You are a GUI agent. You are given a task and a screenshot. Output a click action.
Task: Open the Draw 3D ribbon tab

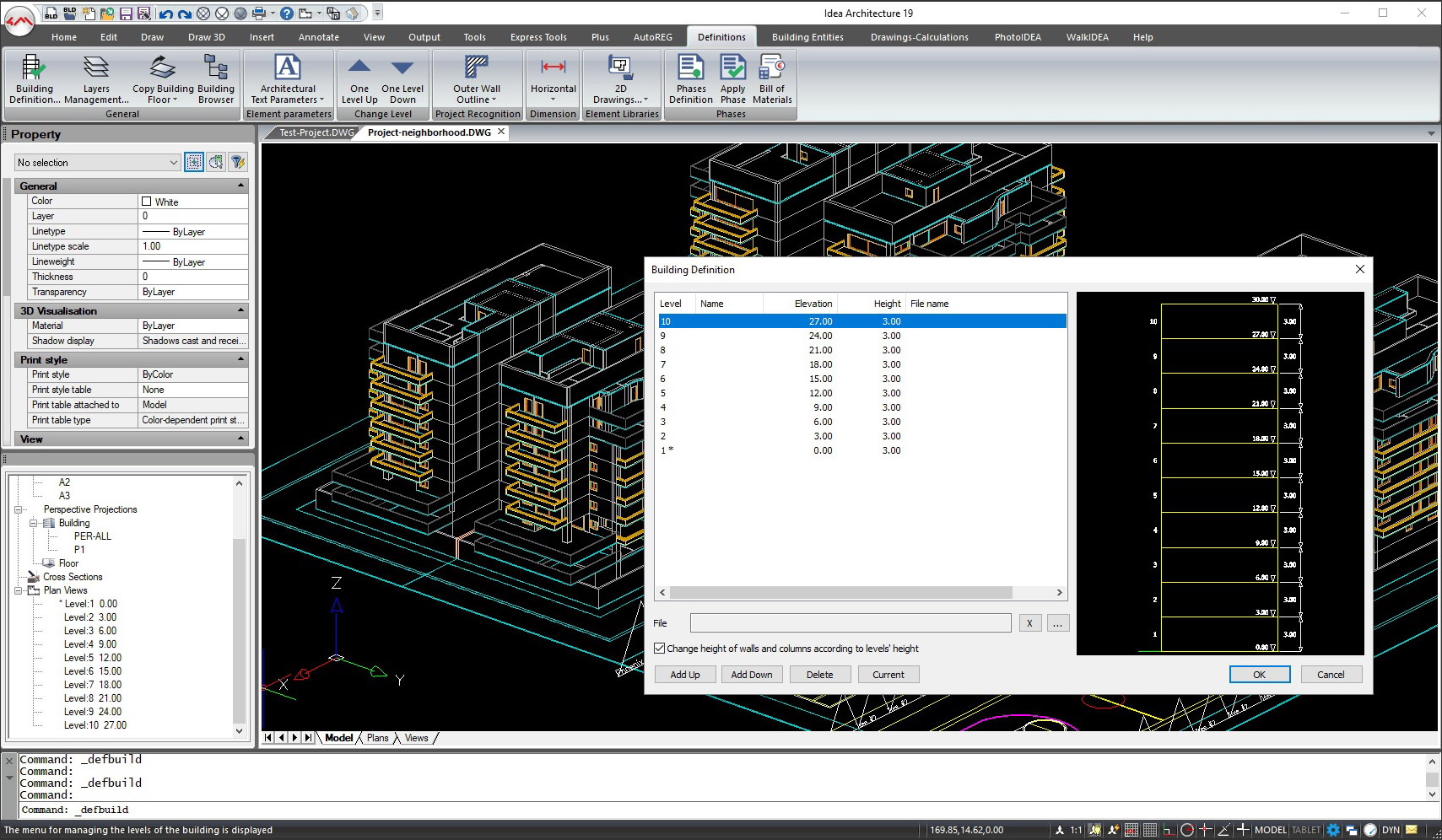[207, 37]
